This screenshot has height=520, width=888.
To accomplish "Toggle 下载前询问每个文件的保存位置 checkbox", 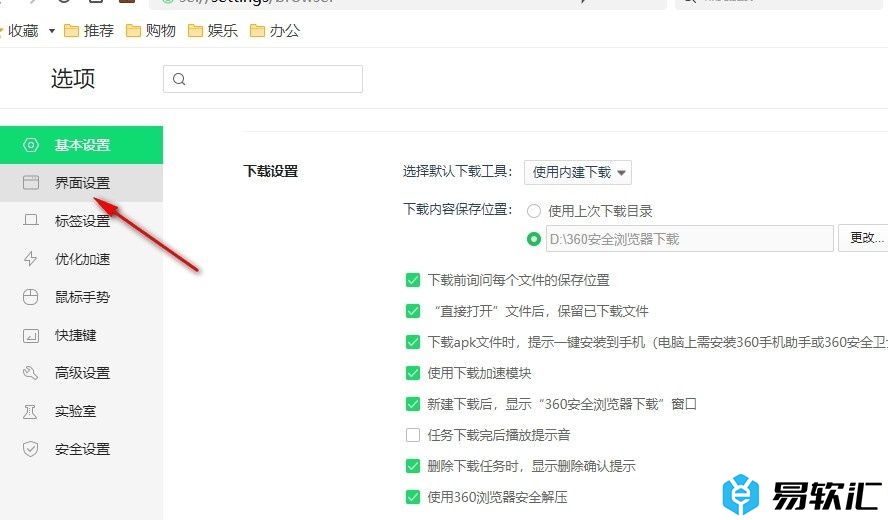I will point(413,280).
